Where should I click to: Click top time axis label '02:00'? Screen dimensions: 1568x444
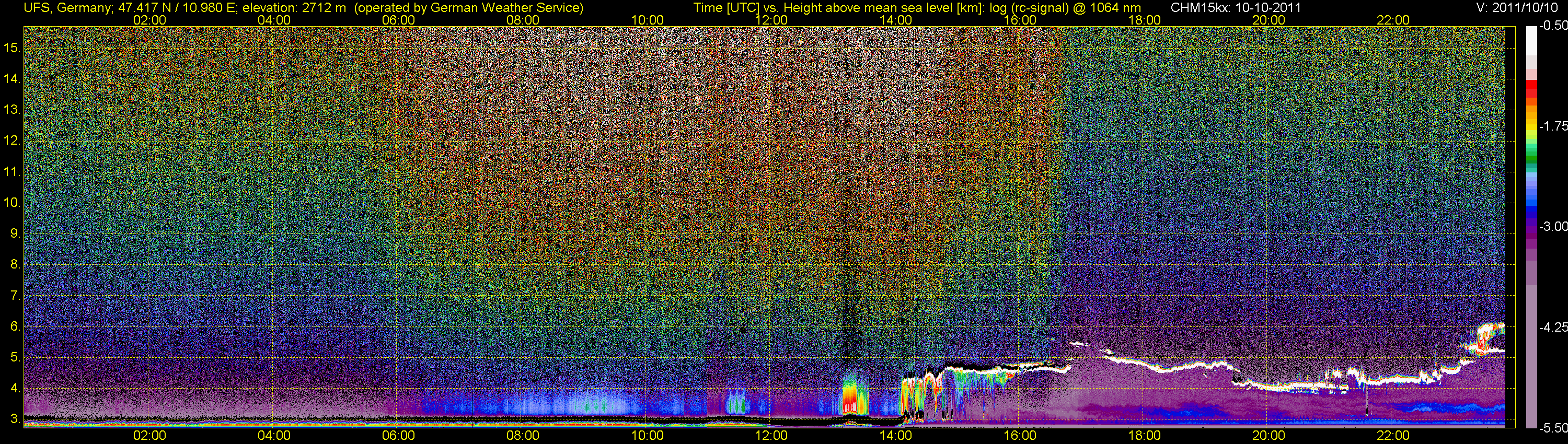coord(149,20)
